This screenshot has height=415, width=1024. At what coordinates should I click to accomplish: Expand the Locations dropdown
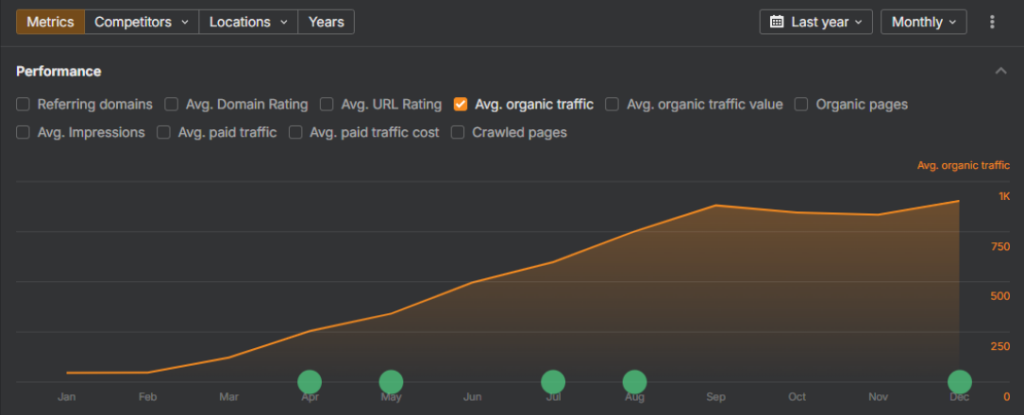click(x=249, y=22)
